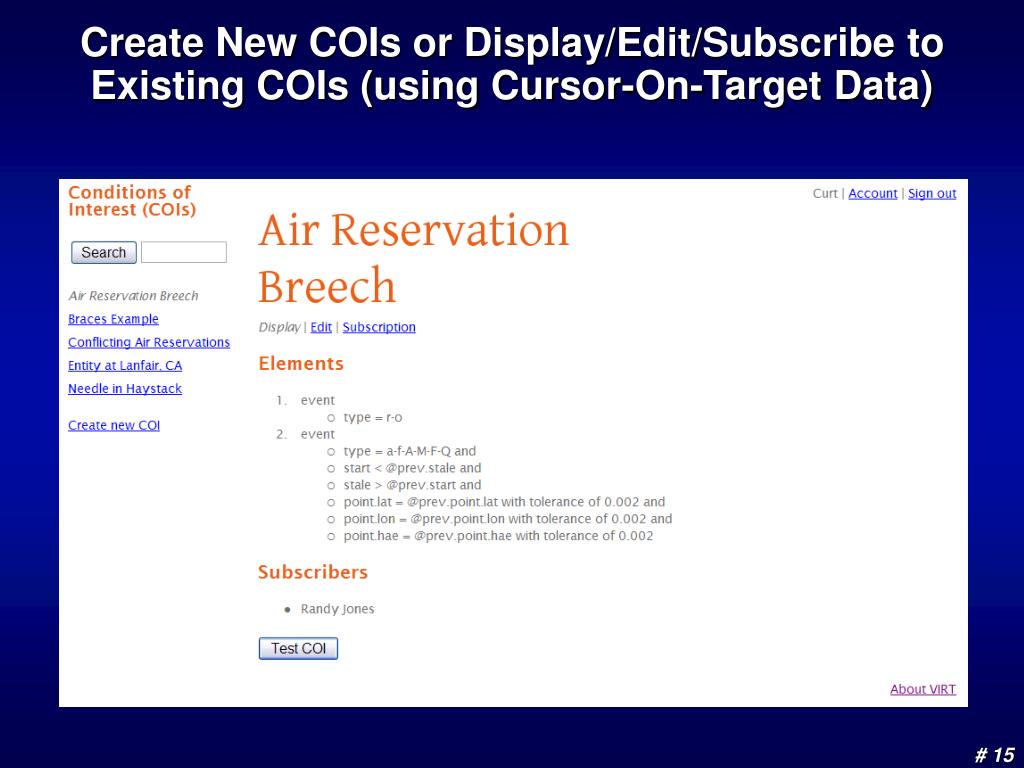1024x768 pixels.
Task: Focus the search text field
Action: click(184, 252)
